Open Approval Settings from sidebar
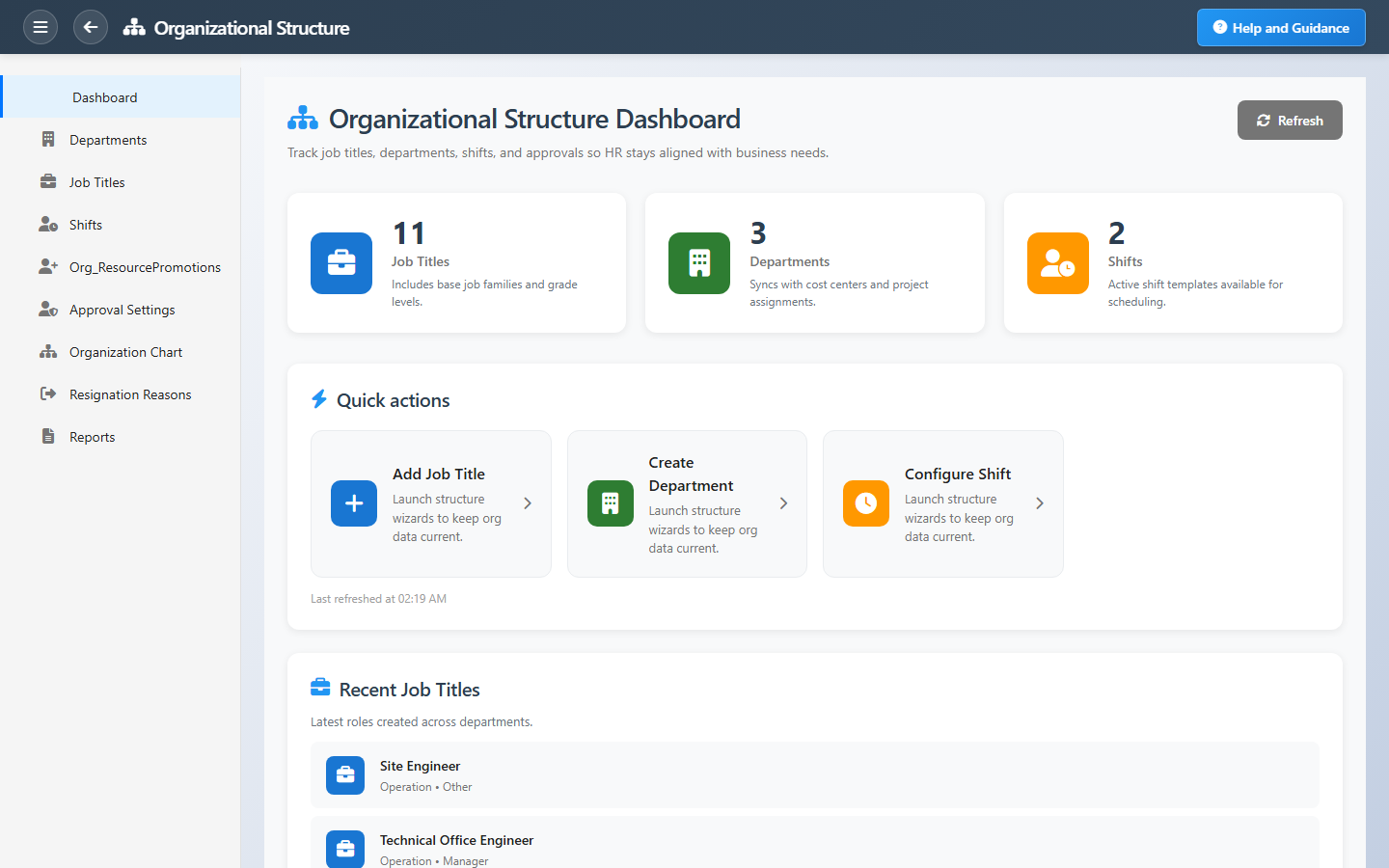Screen dimensions: 1389x868 coord(122,310)
